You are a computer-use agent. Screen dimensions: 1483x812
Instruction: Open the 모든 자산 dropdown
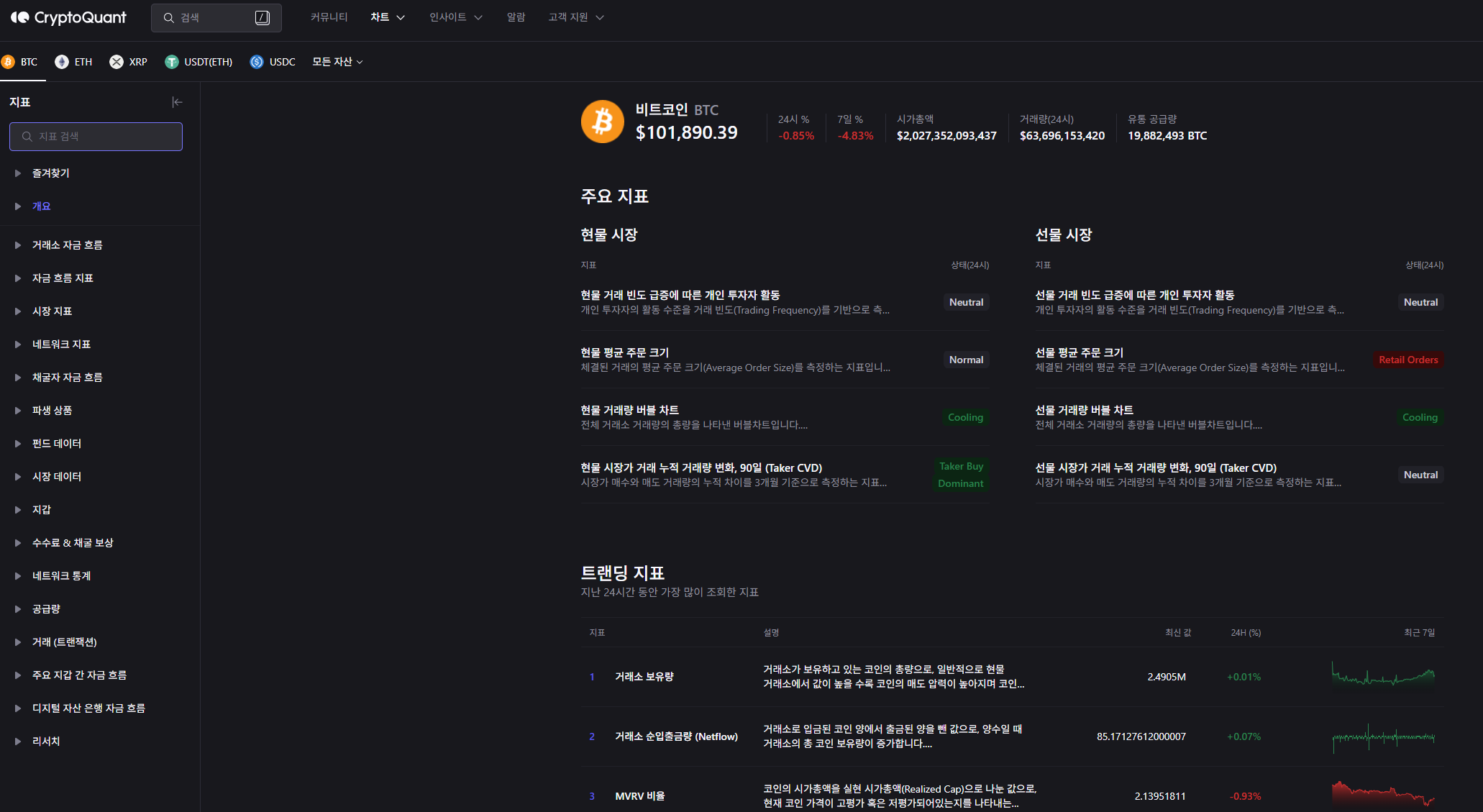tap(337, 62)
